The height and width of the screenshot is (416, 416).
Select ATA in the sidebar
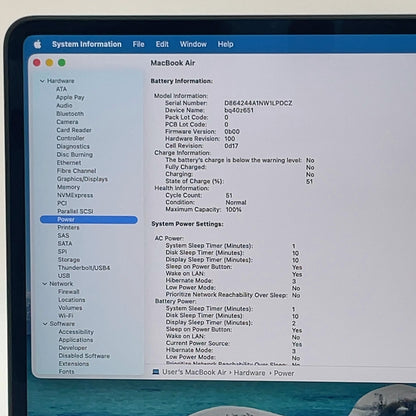point(61,89)
